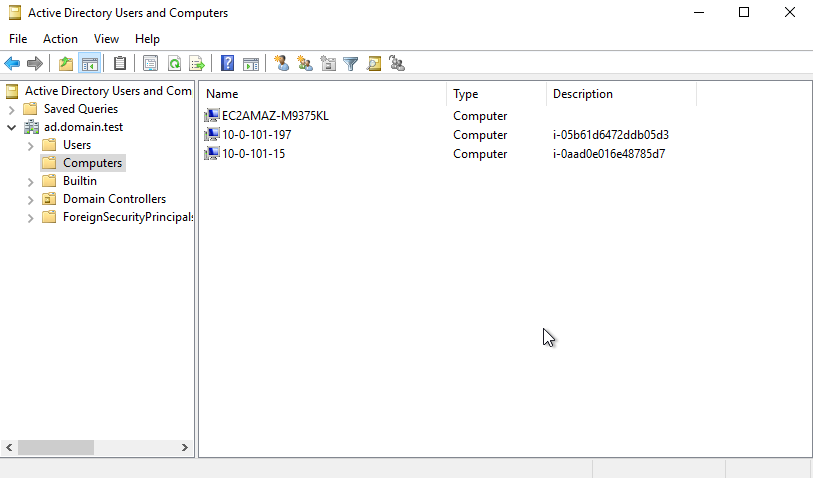813x478 pixels.
Task: Sort by the Description column header
Action: [x=621, y=94]
